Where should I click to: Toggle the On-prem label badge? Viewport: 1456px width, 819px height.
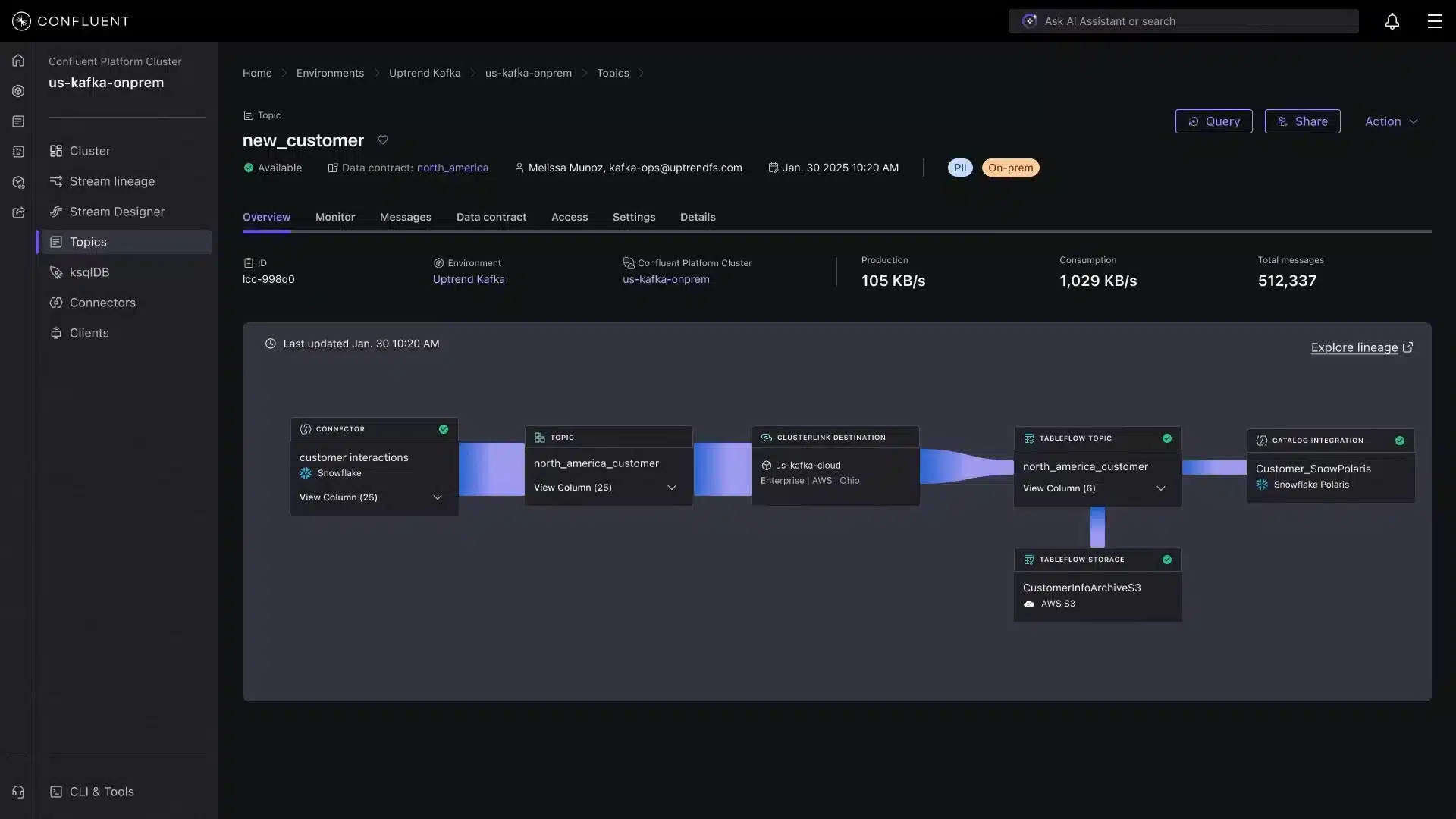[x=1010, y=167]
